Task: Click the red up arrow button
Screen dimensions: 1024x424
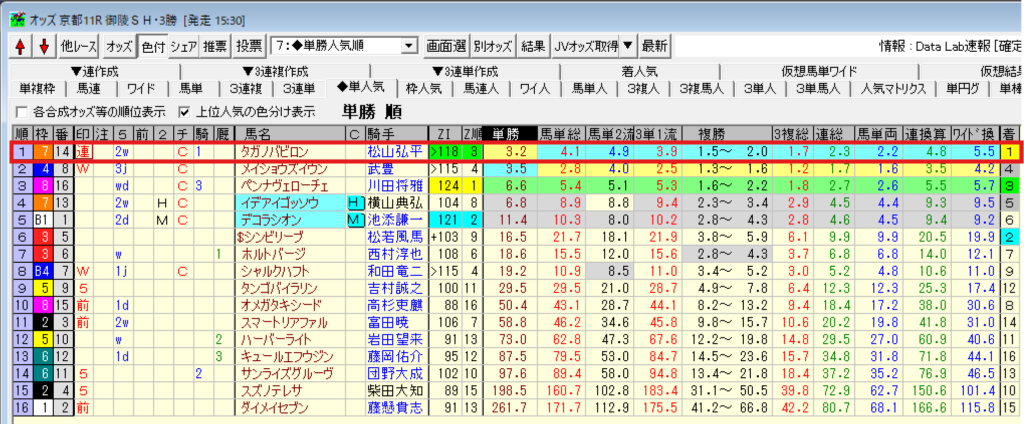Action: click(20, 46)
